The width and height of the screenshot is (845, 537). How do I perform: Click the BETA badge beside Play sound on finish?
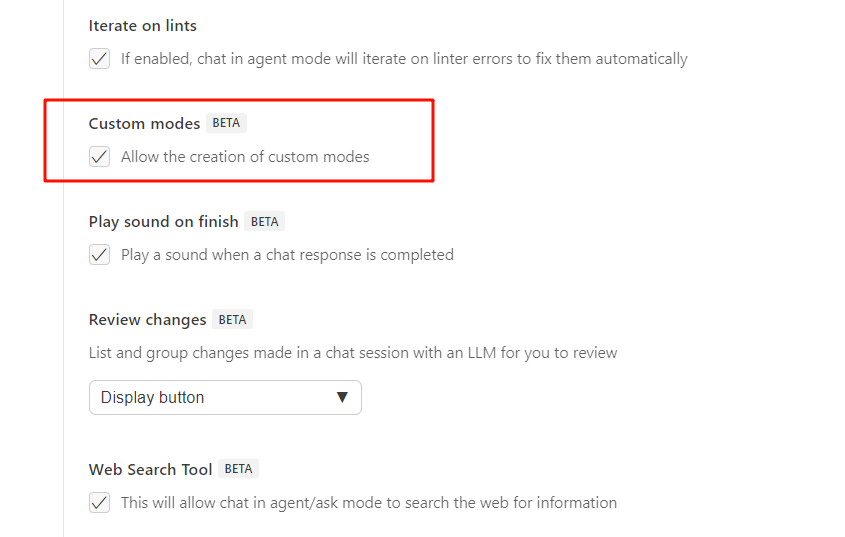point(265,222)
